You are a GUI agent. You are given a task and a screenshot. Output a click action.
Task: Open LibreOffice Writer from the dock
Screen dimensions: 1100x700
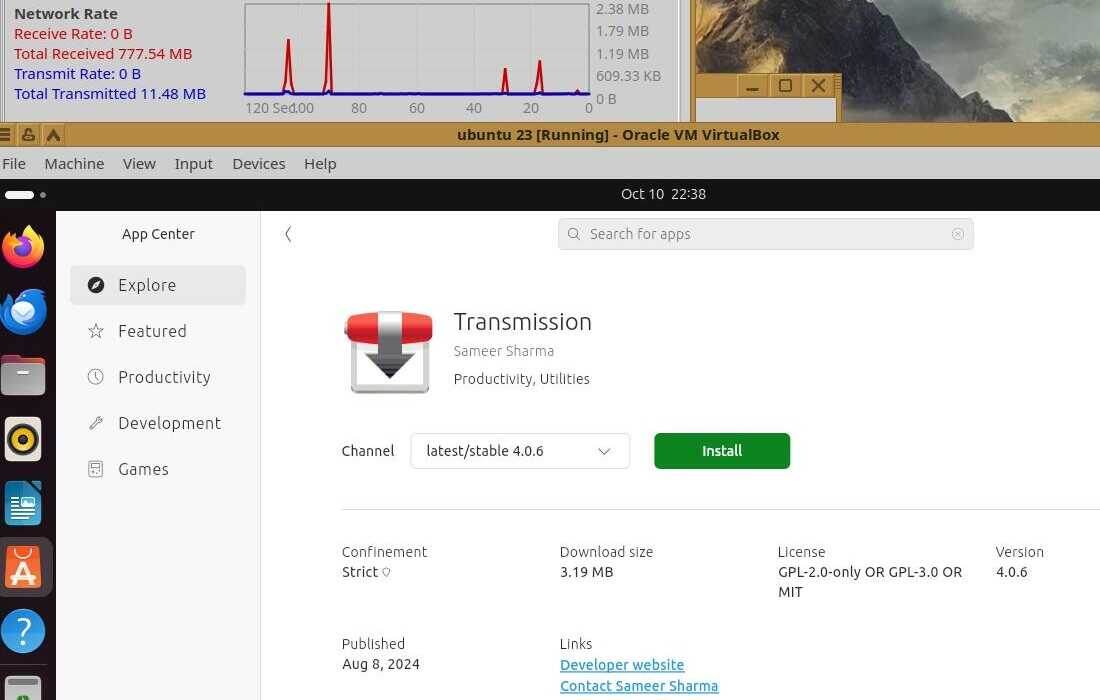(23, 503)
